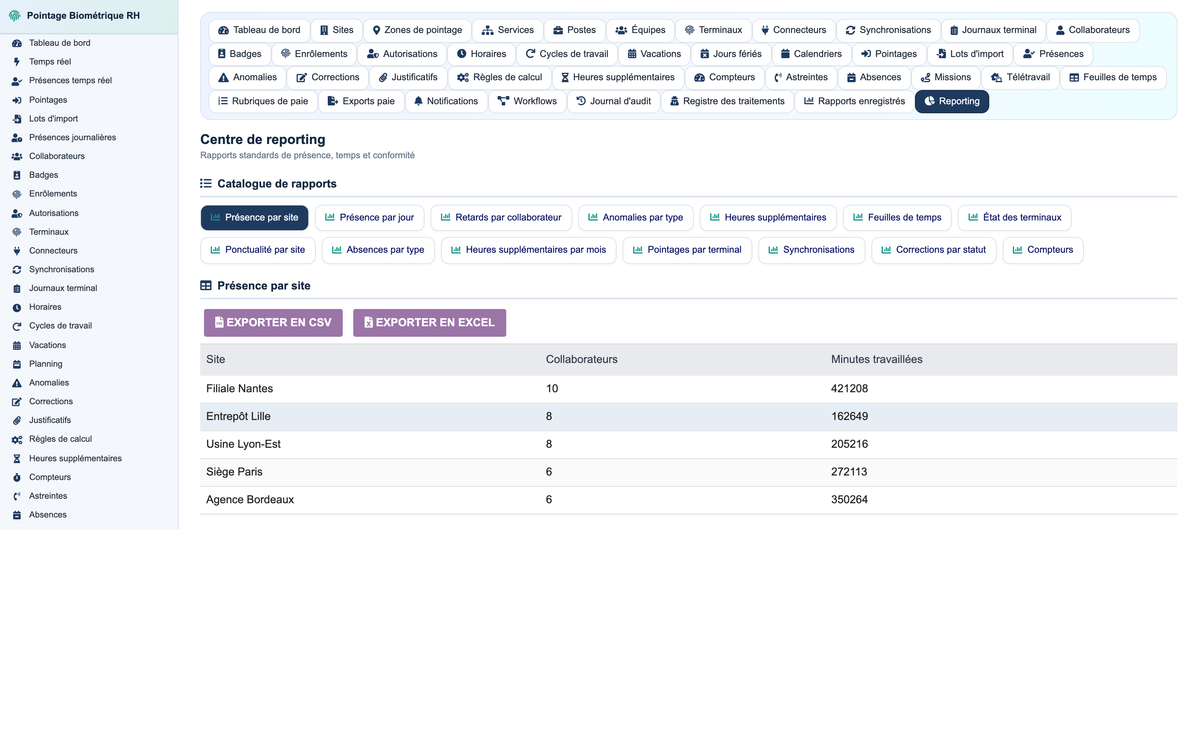Click the sidebar Justificatifs paperclip icon

(17, 421)
